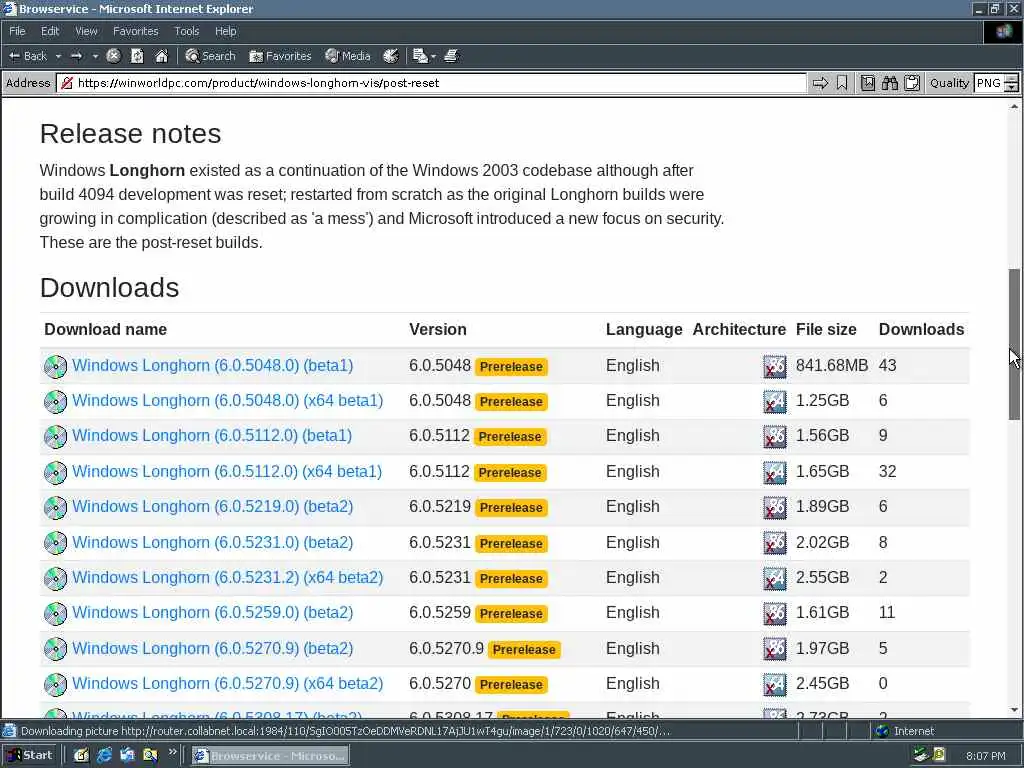The height and width of the screenshot is (768, 1024).
Task: Click the Home icon in toolbar
Action: click(161, 56)
